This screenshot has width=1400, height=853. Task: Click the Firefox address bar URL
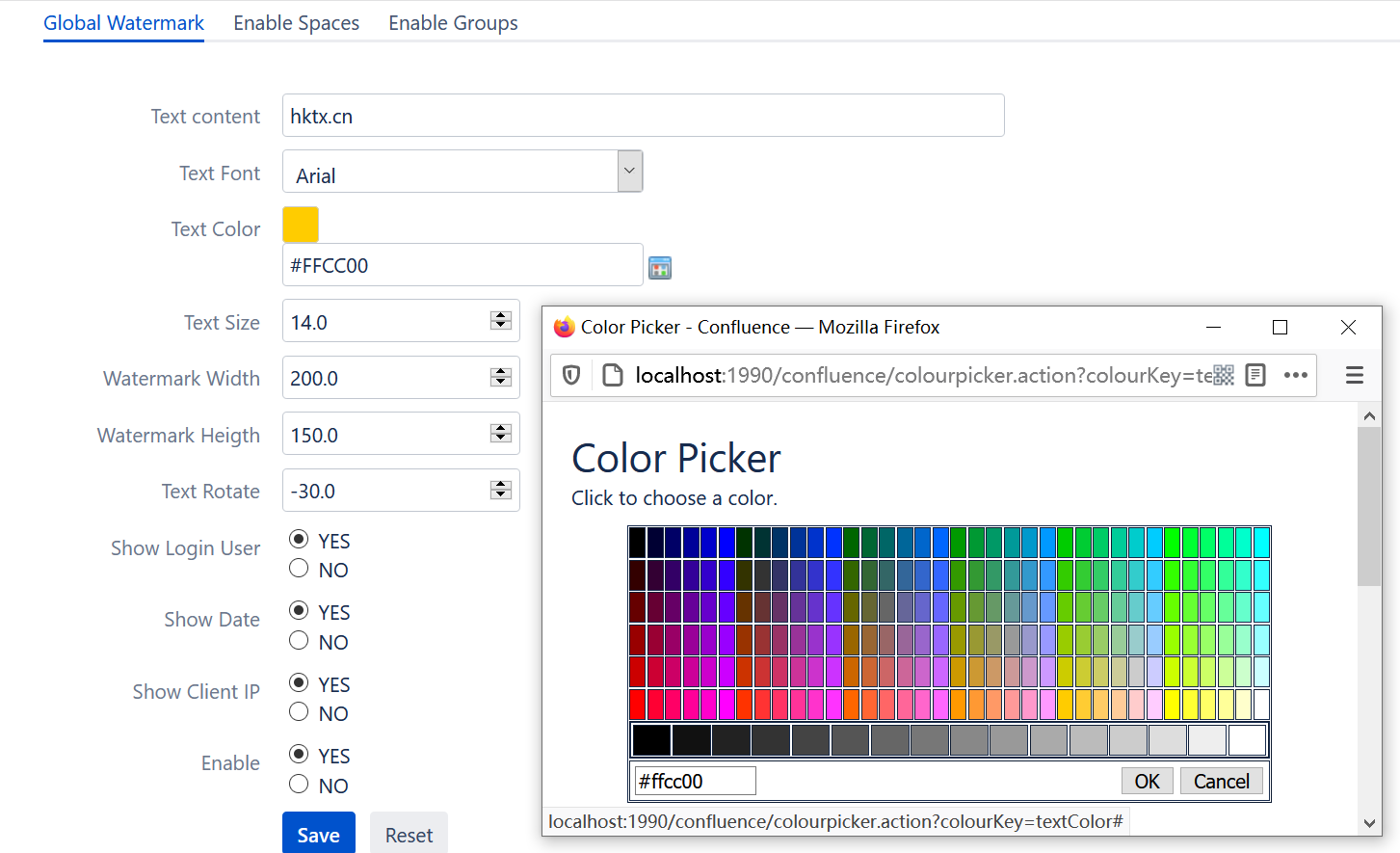pos(921,375)
